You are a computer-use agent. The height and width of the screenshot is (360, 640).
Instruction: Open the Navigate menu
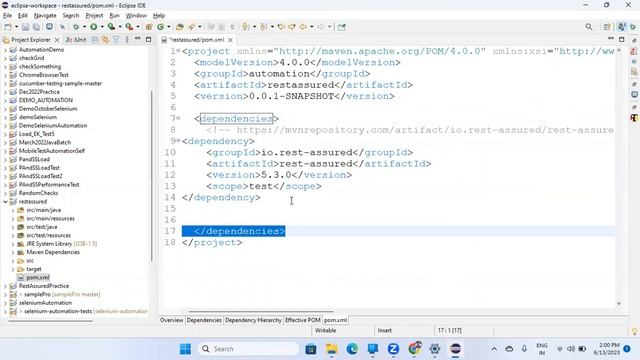tap(45, 16)
